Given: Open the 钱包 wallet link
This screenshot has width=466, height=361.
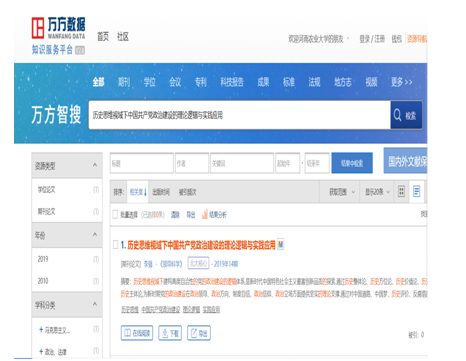Looking at the screenshot, I should [396, 39].
